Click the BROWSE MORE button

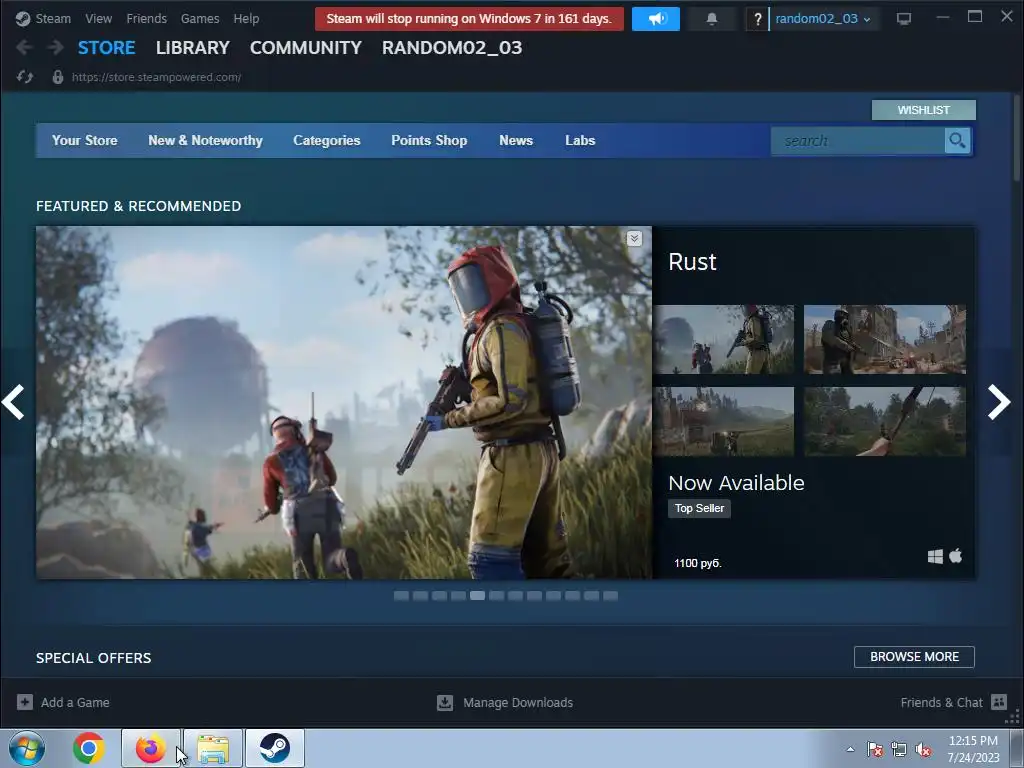click(914, 656)
